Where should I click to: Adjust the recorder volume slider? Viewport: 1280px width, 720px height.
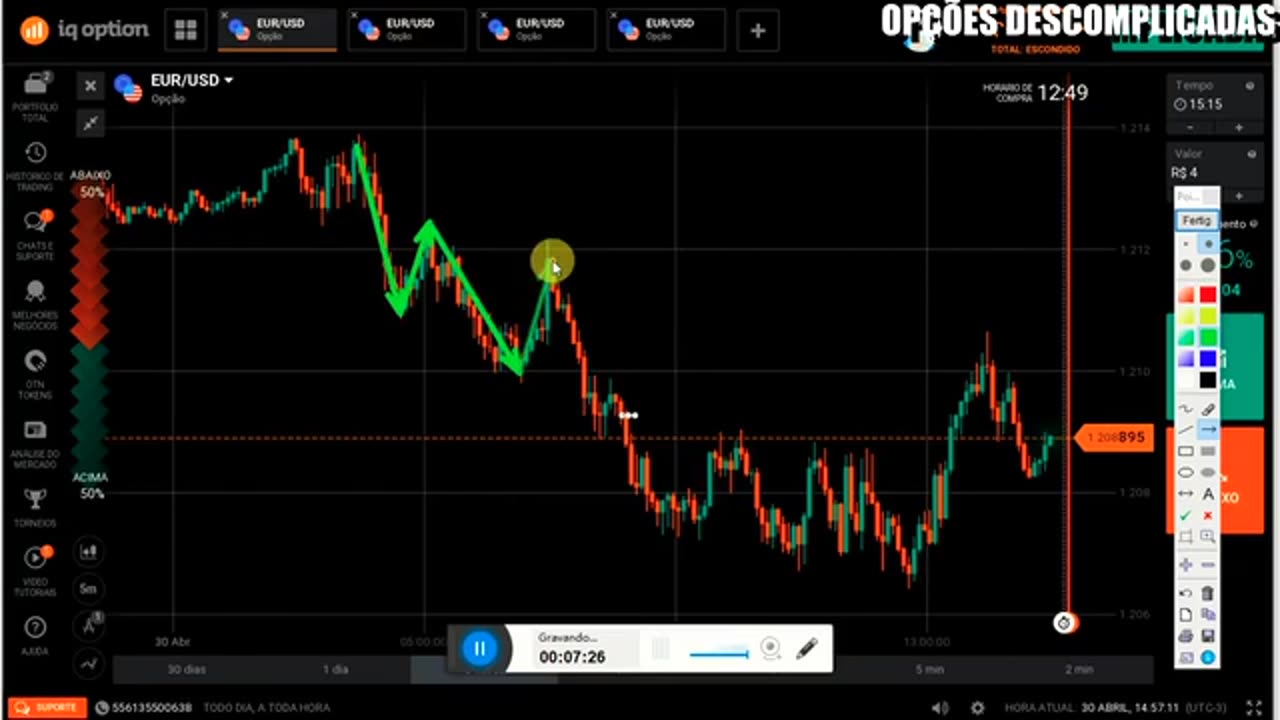719,654
